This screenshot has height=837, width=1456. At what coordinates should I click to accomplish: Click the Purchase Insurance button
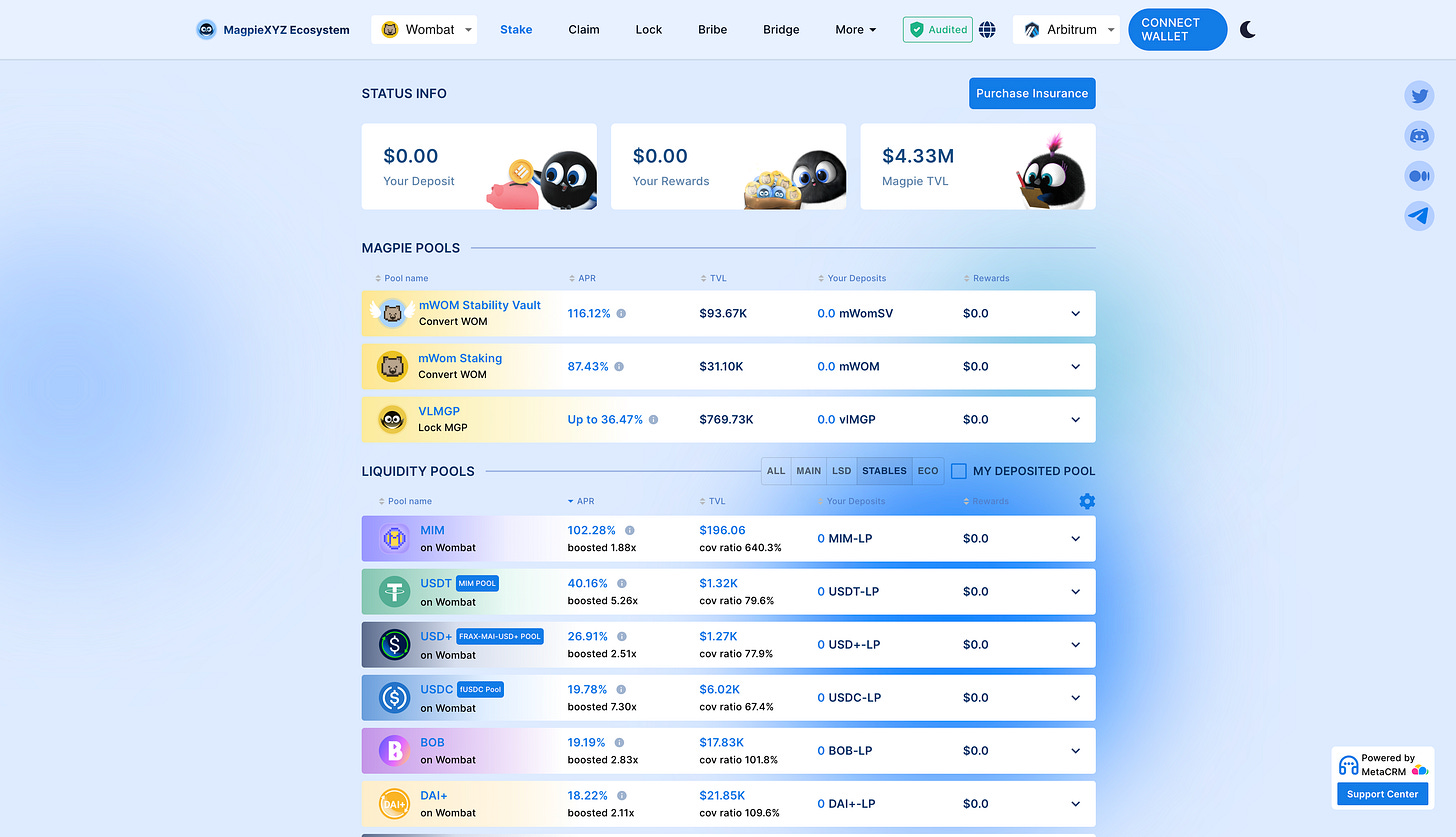tap(1032, 94)
